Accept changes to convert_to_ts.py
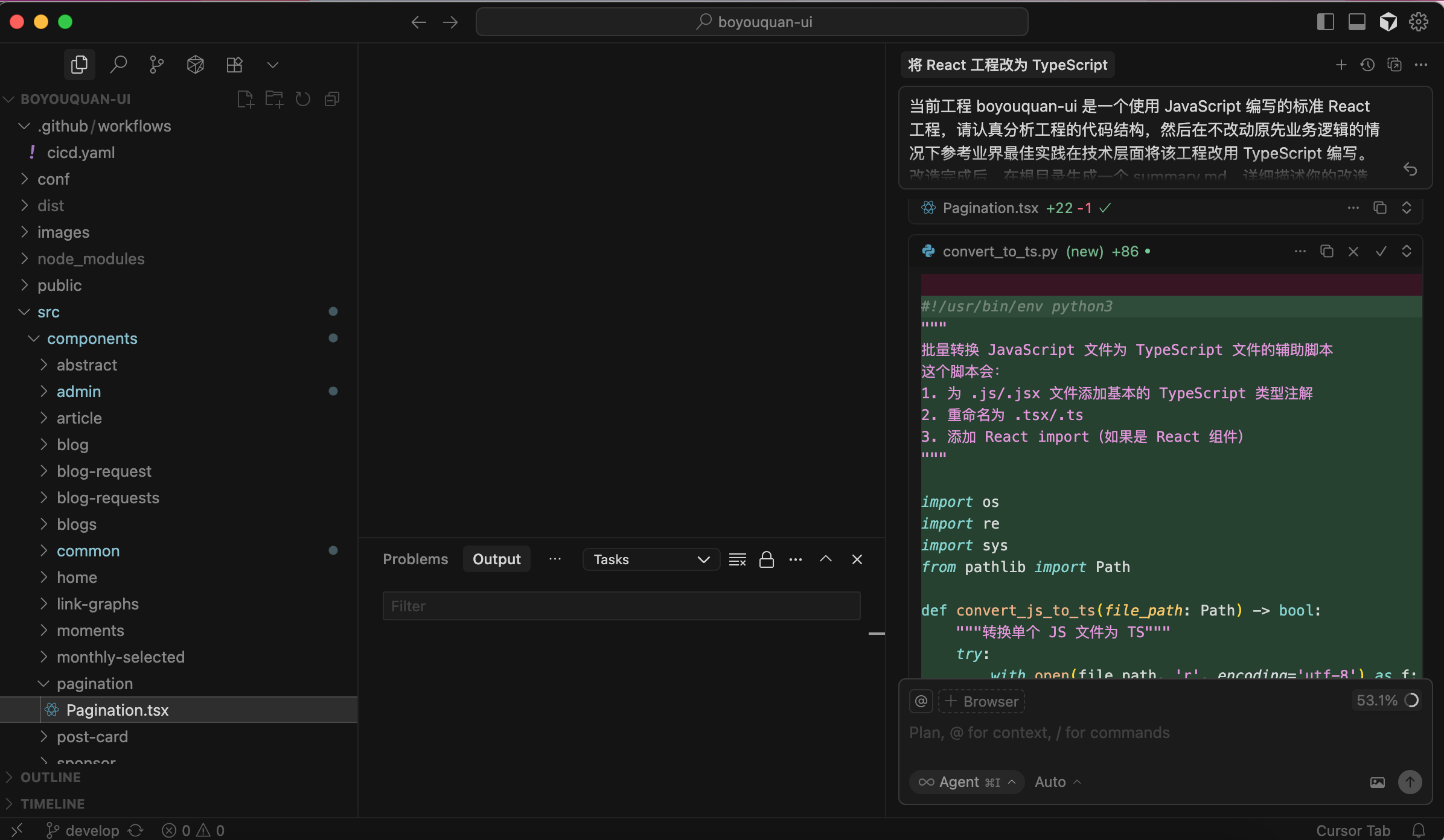The height and width of the screenshot is (840, 1444). point(1381,251)
